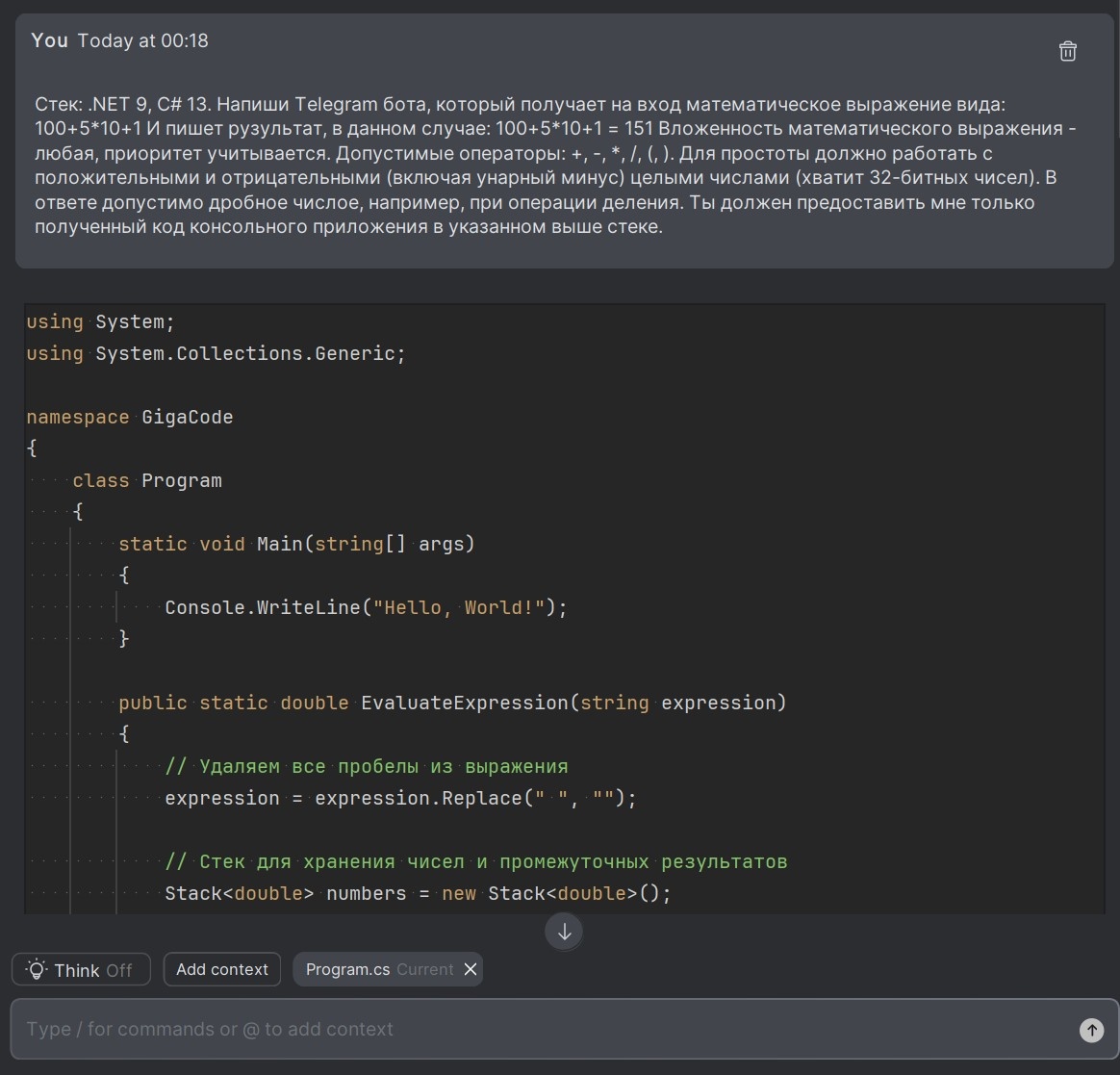1120x1075 pixels.
Task: Toggle the Think Off mode
Action: pos(81,969)
